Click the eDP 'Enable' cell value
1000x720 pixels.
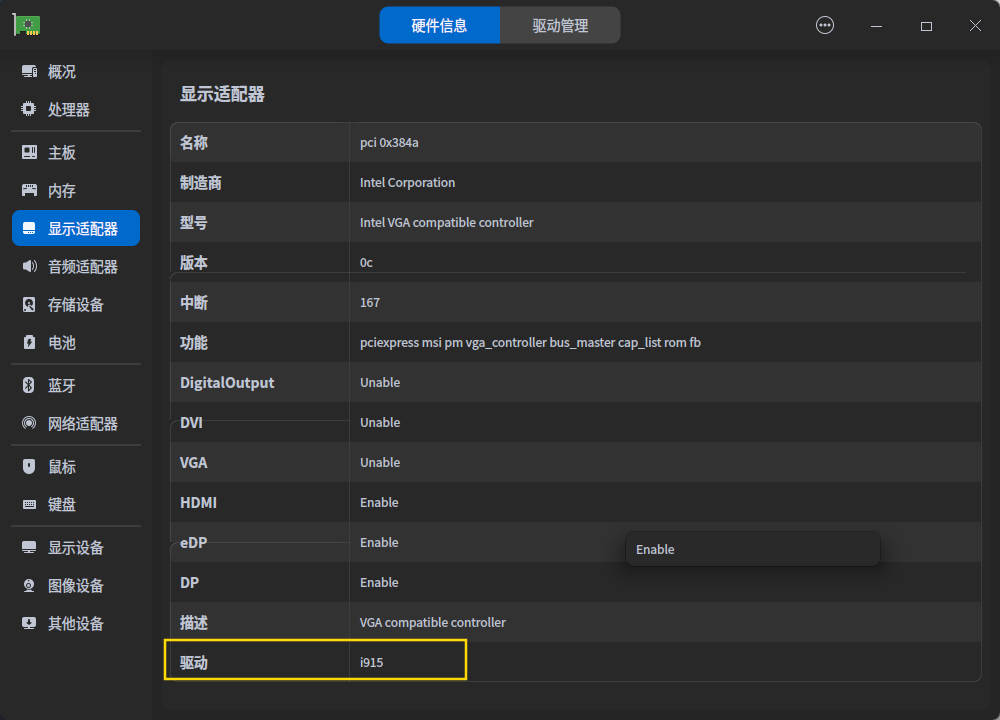point(379,542)
